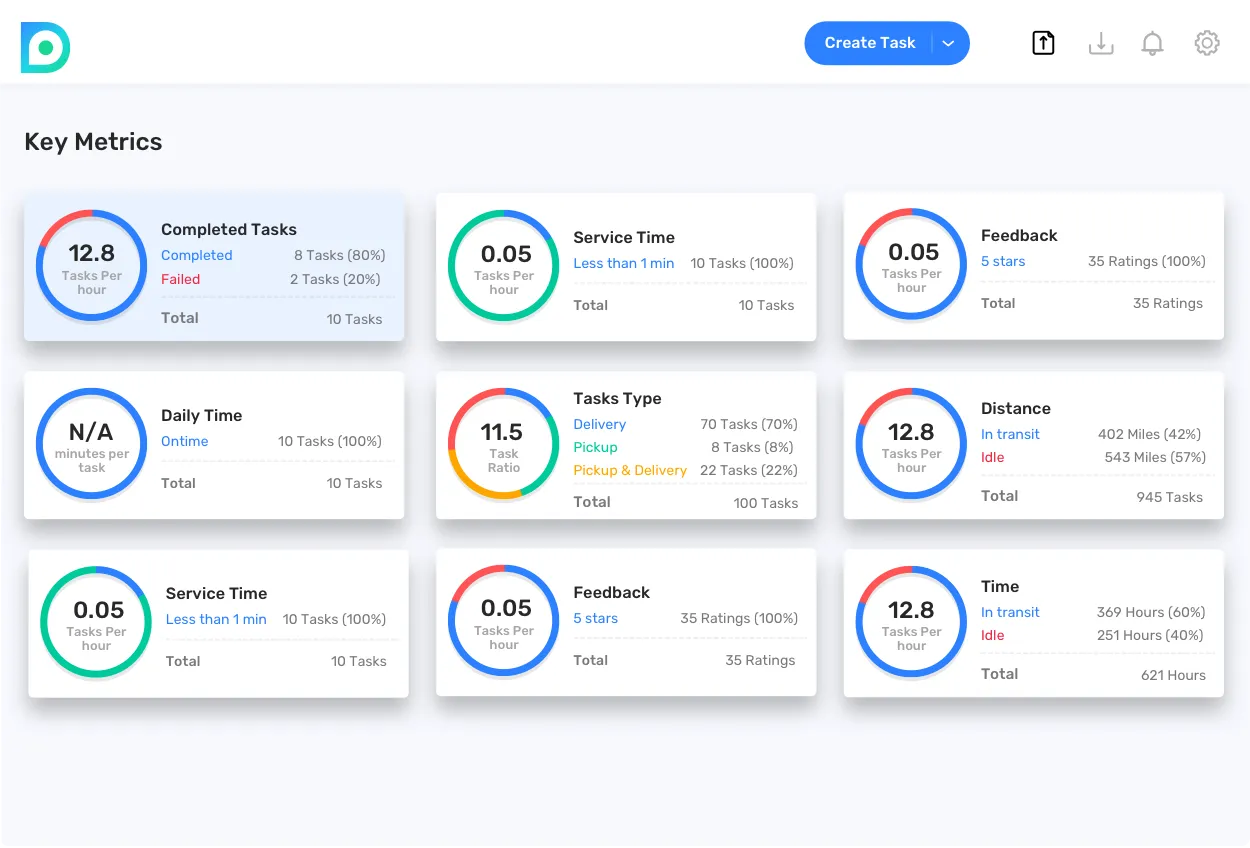Image resolution: width=1250 pixels, height=848 pixels.
Task: Click Idle in the Distance card
Action: click(992, 458)
